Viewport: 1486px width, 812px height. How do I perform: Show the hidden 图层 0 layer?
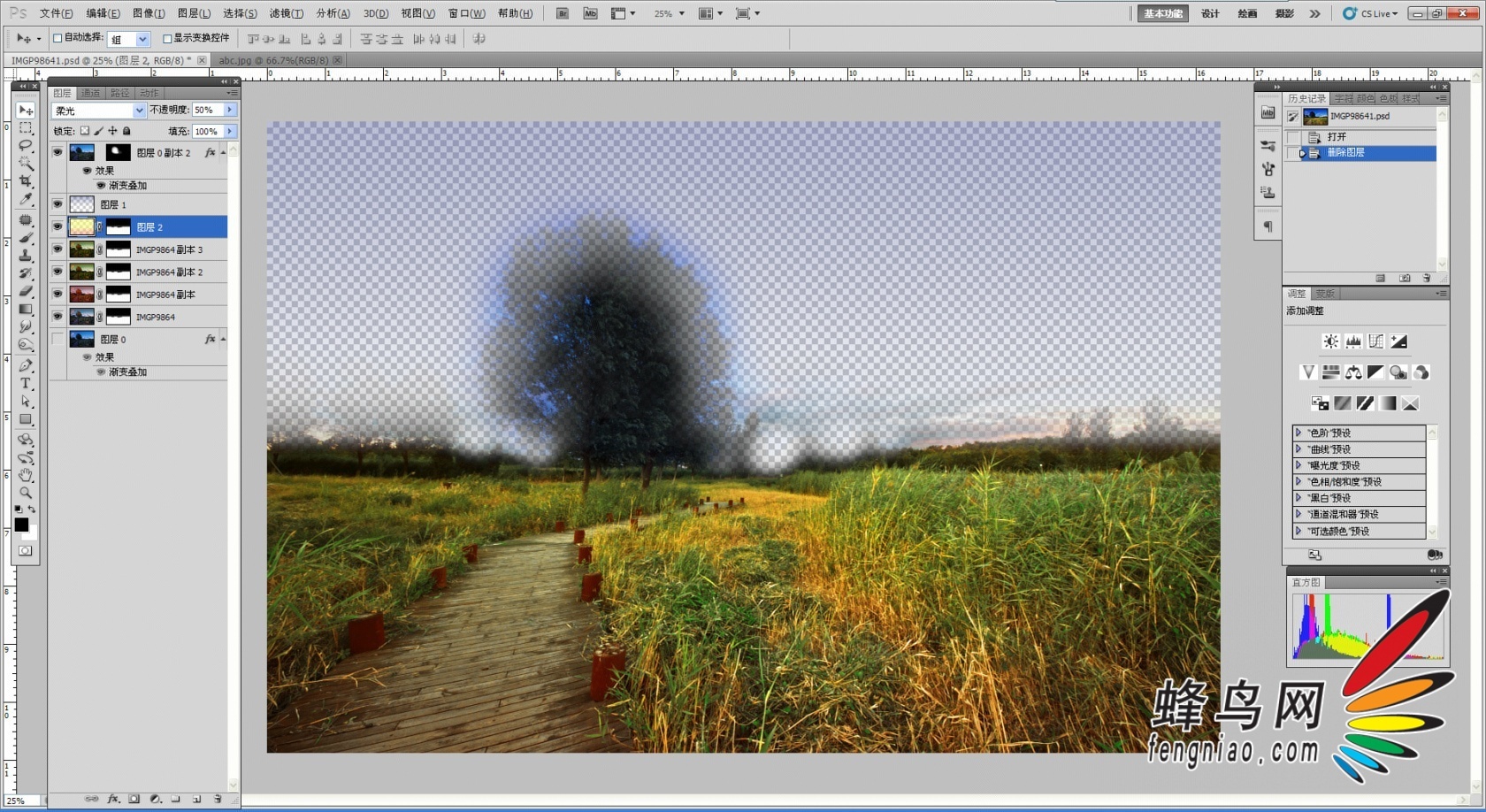[57, 339]
